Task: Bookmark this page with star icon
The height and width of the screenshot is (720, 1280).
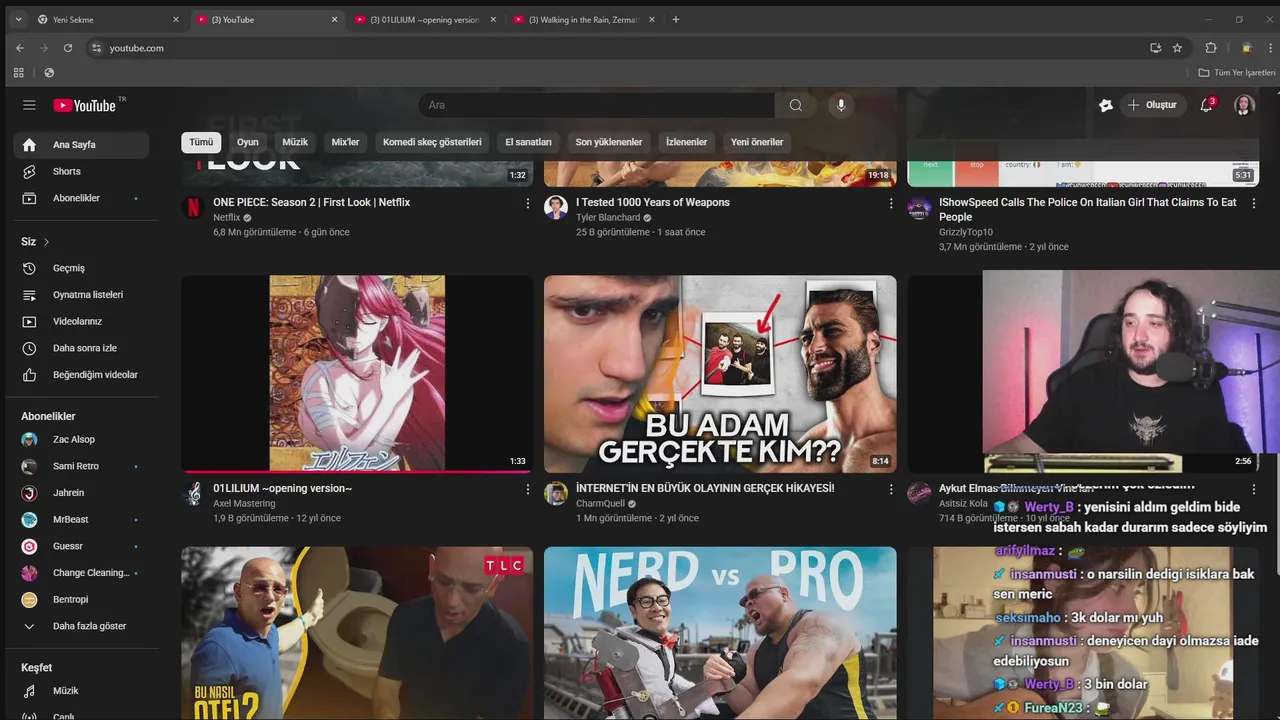Action: coord(1178,48)
